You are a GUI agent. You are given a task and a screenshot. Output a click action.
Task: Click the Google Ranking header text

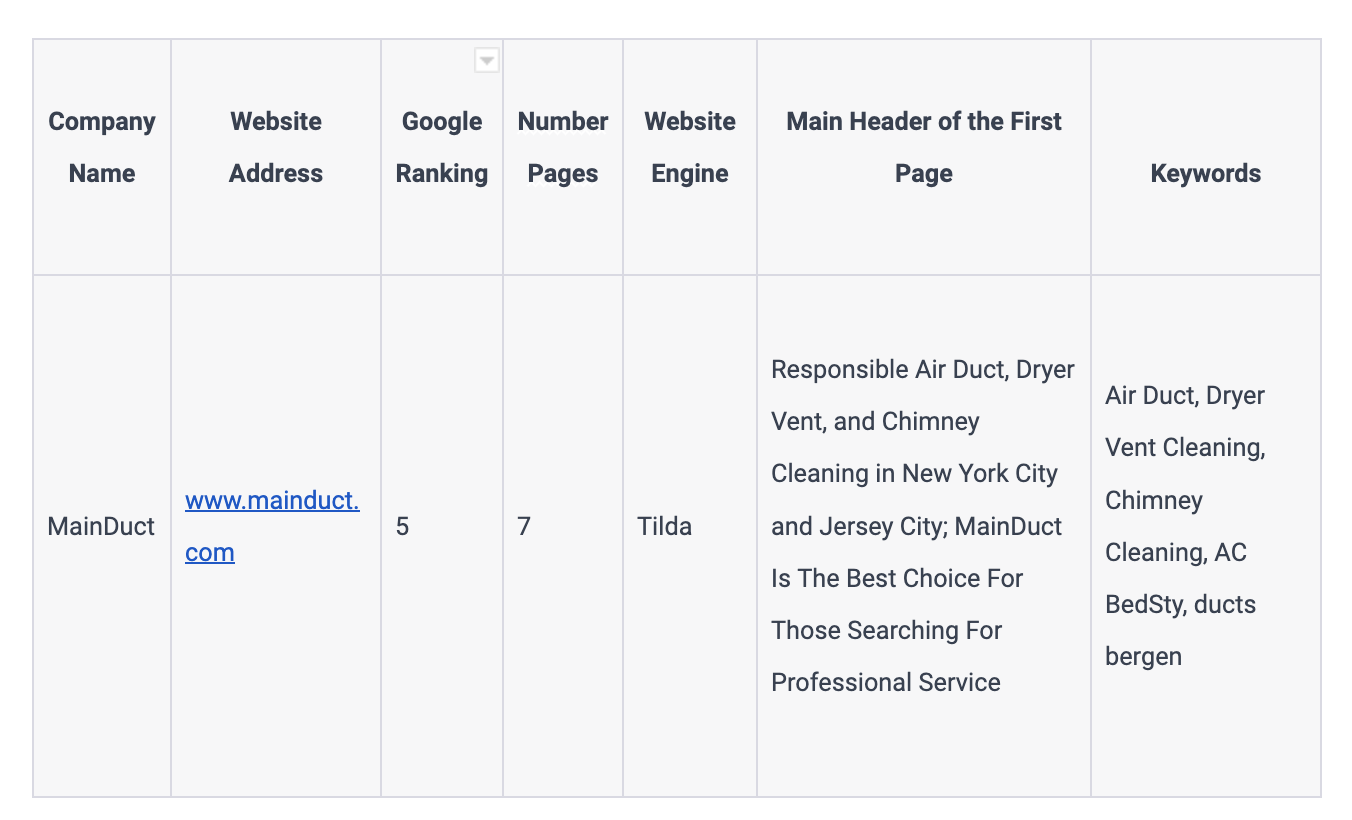coord(442,147)
